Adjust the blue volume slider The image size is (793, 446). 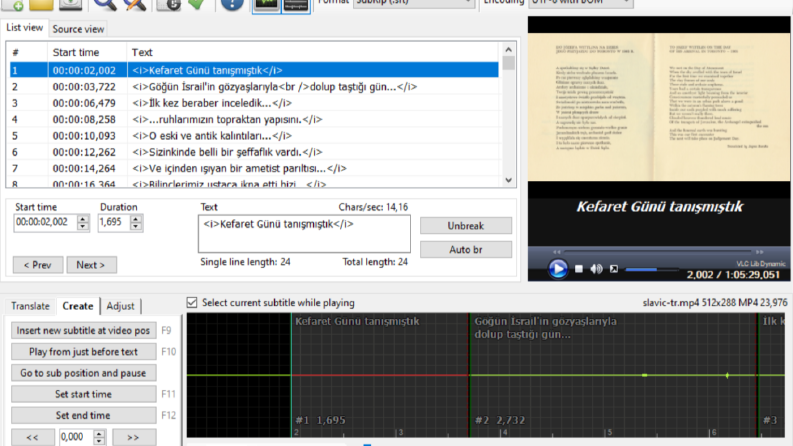tap(651, 270)
